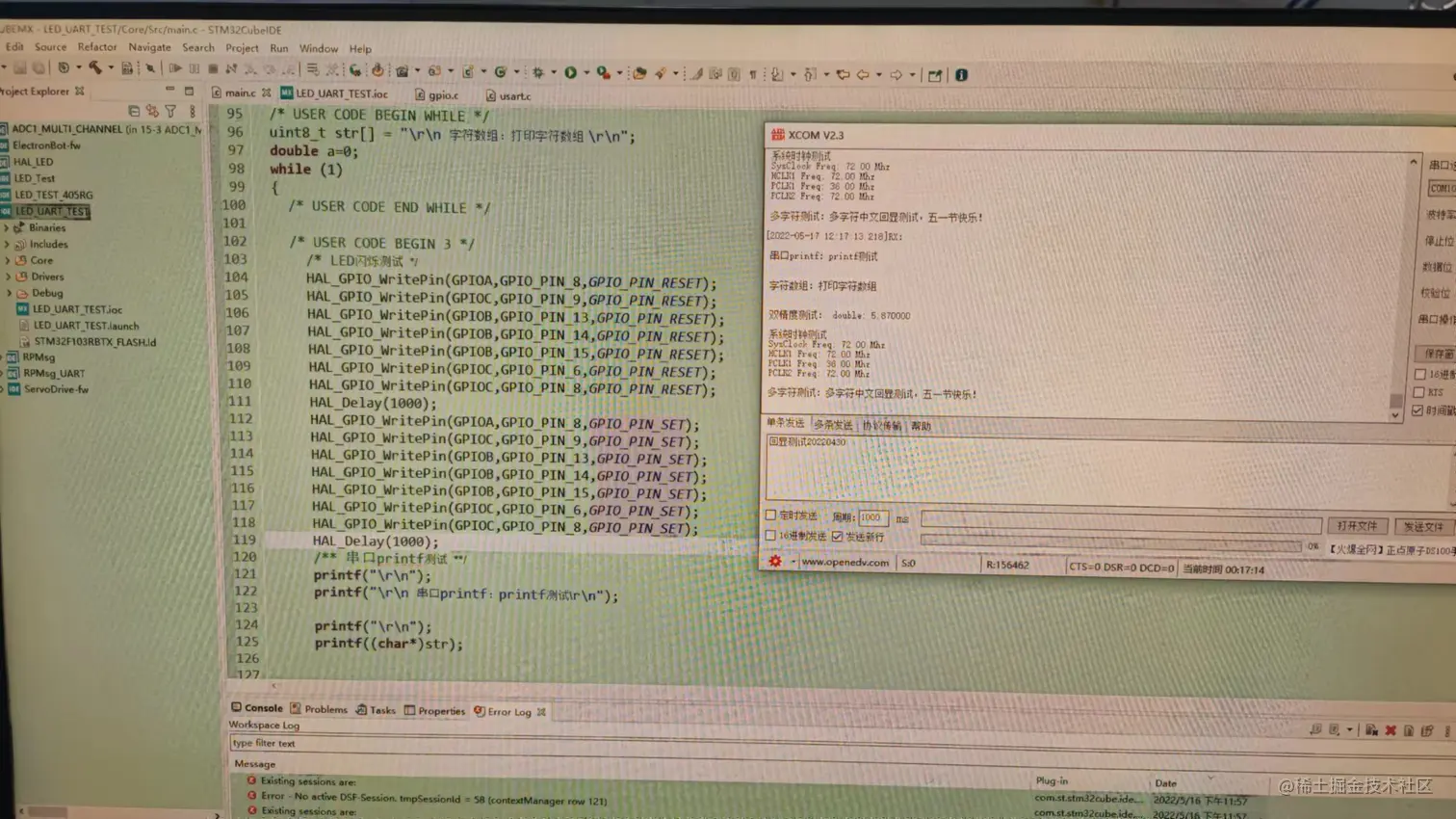
Task: Switch to the gpio.c editor tab
Action: [x=436, y=95]
